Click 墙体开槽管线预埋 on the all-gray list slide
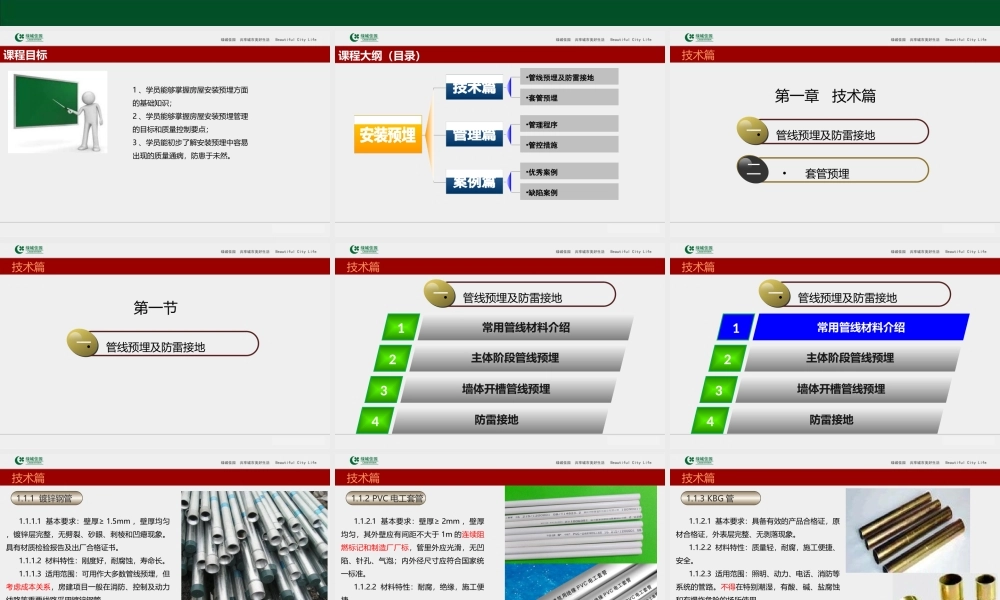 click(506, 388)
